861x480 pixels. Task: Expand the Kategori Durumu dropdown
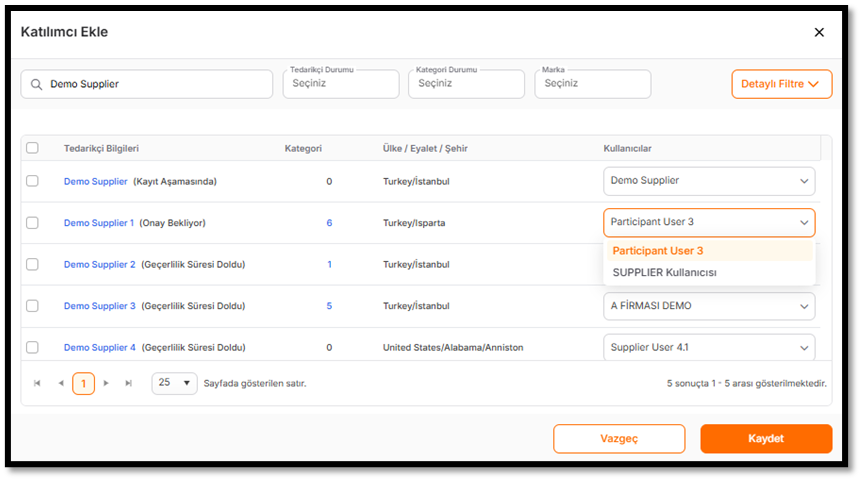click(465, 84)
